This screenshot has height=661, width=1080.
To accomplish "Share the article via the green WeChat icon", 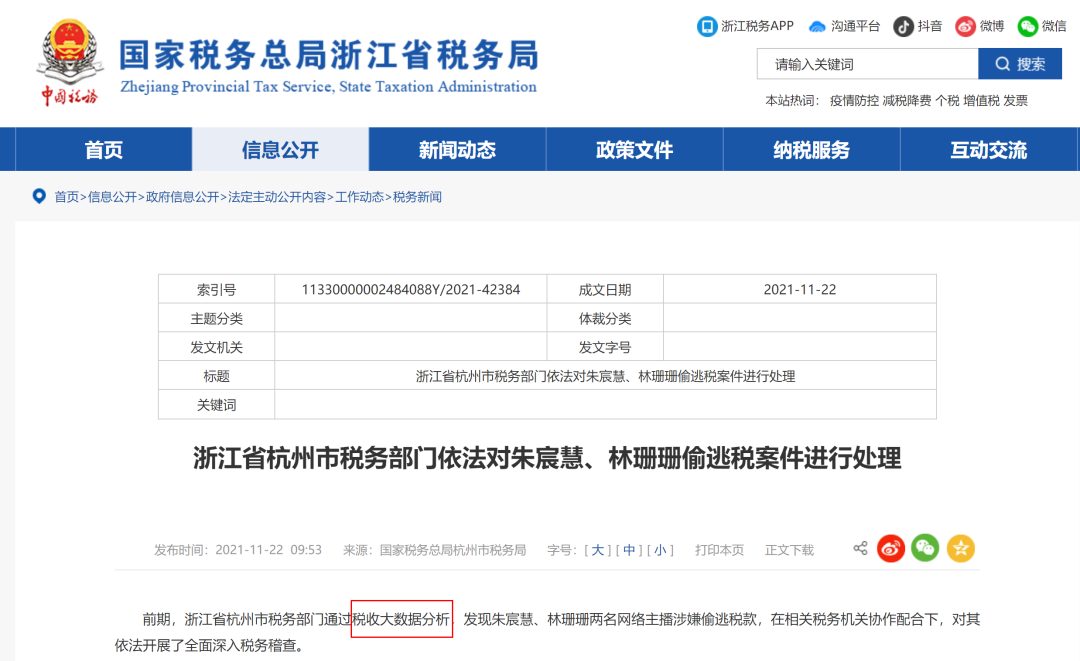I will 925,548.
